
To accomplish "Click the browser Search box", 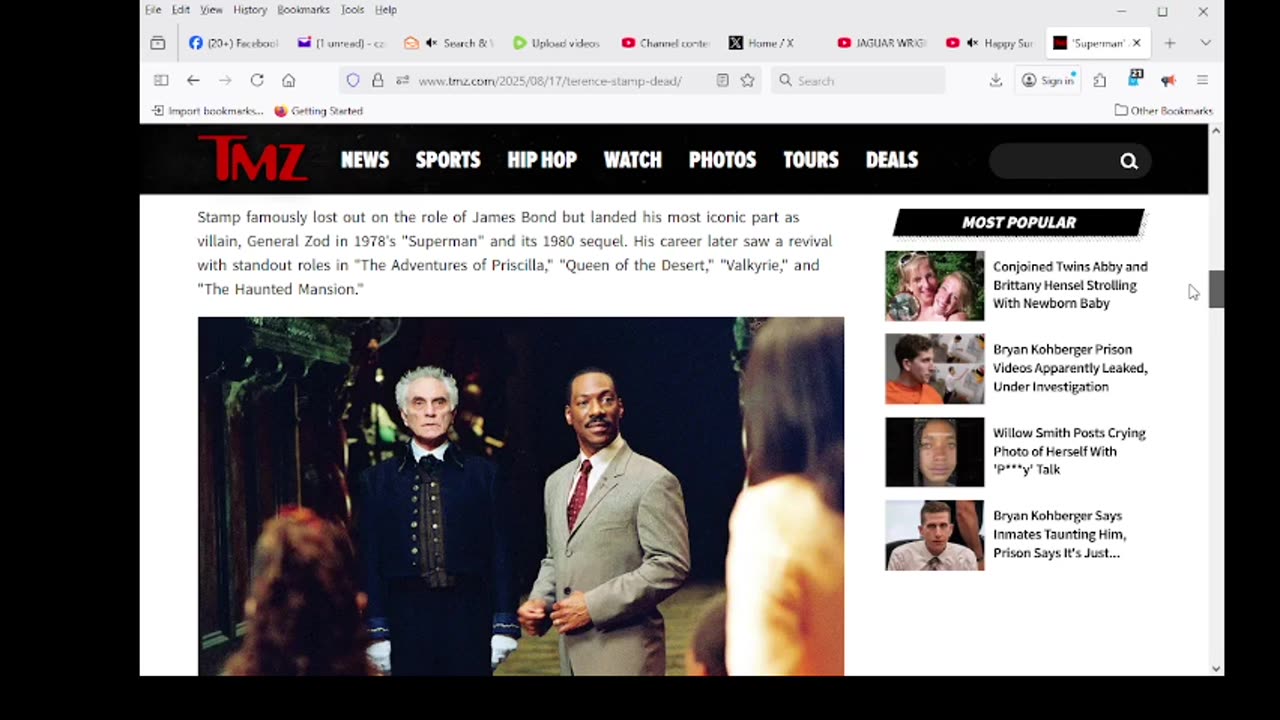I will (858, 81).
